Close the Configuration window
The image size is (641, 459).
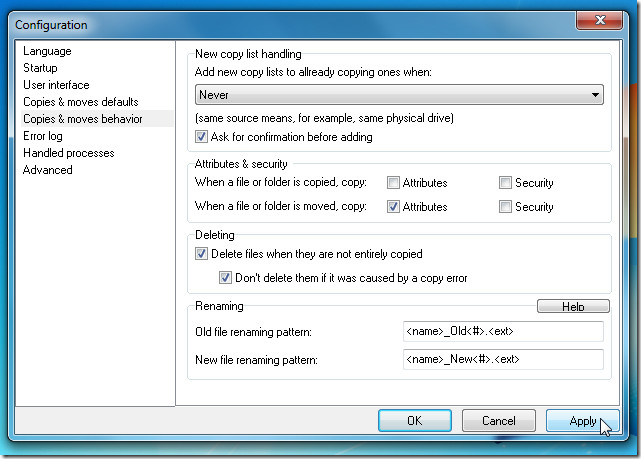click(600, 20)
